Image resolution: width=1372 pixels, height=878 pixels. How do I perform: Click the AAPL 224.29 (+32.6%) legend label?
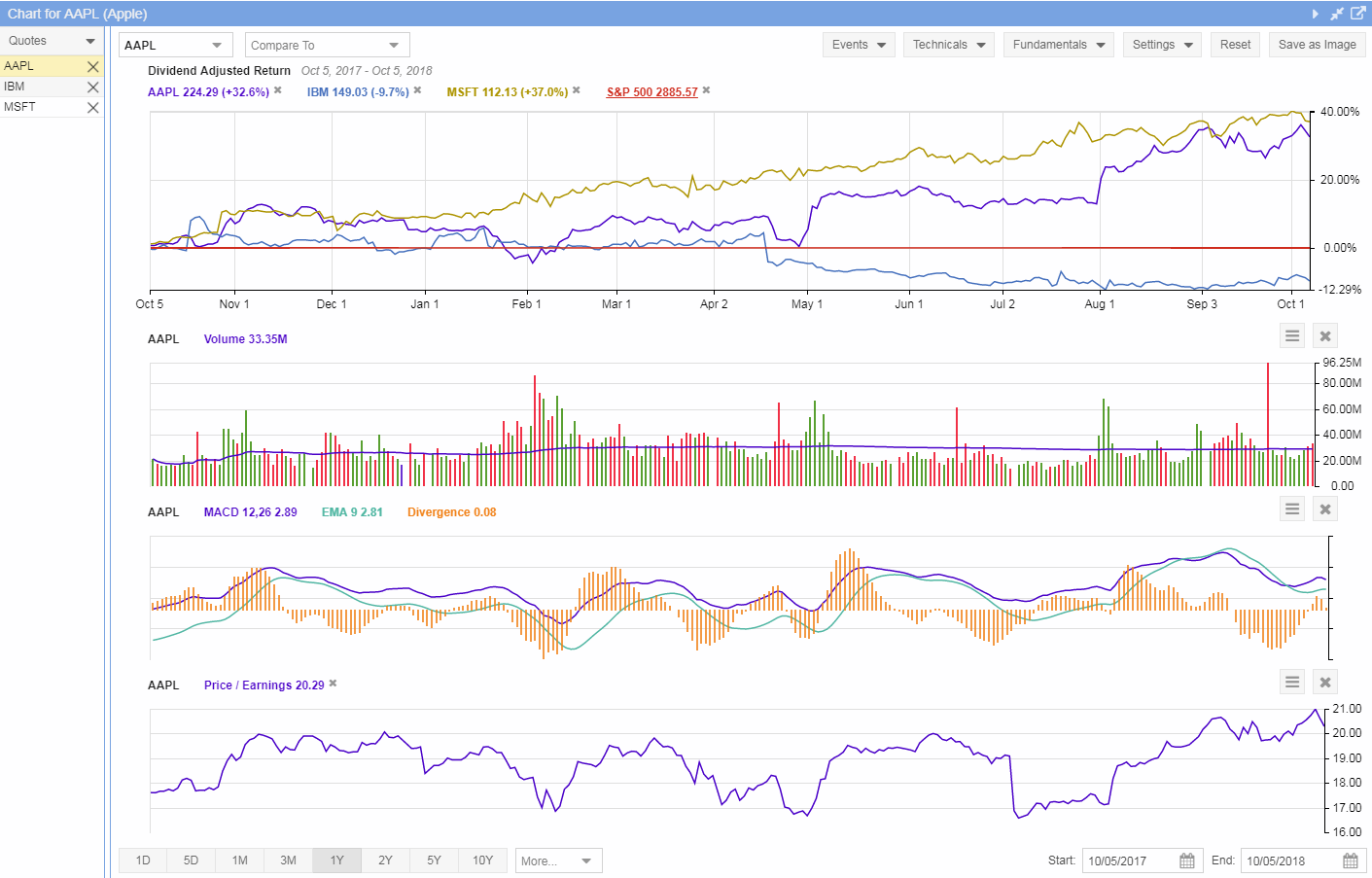coord(208,92)
